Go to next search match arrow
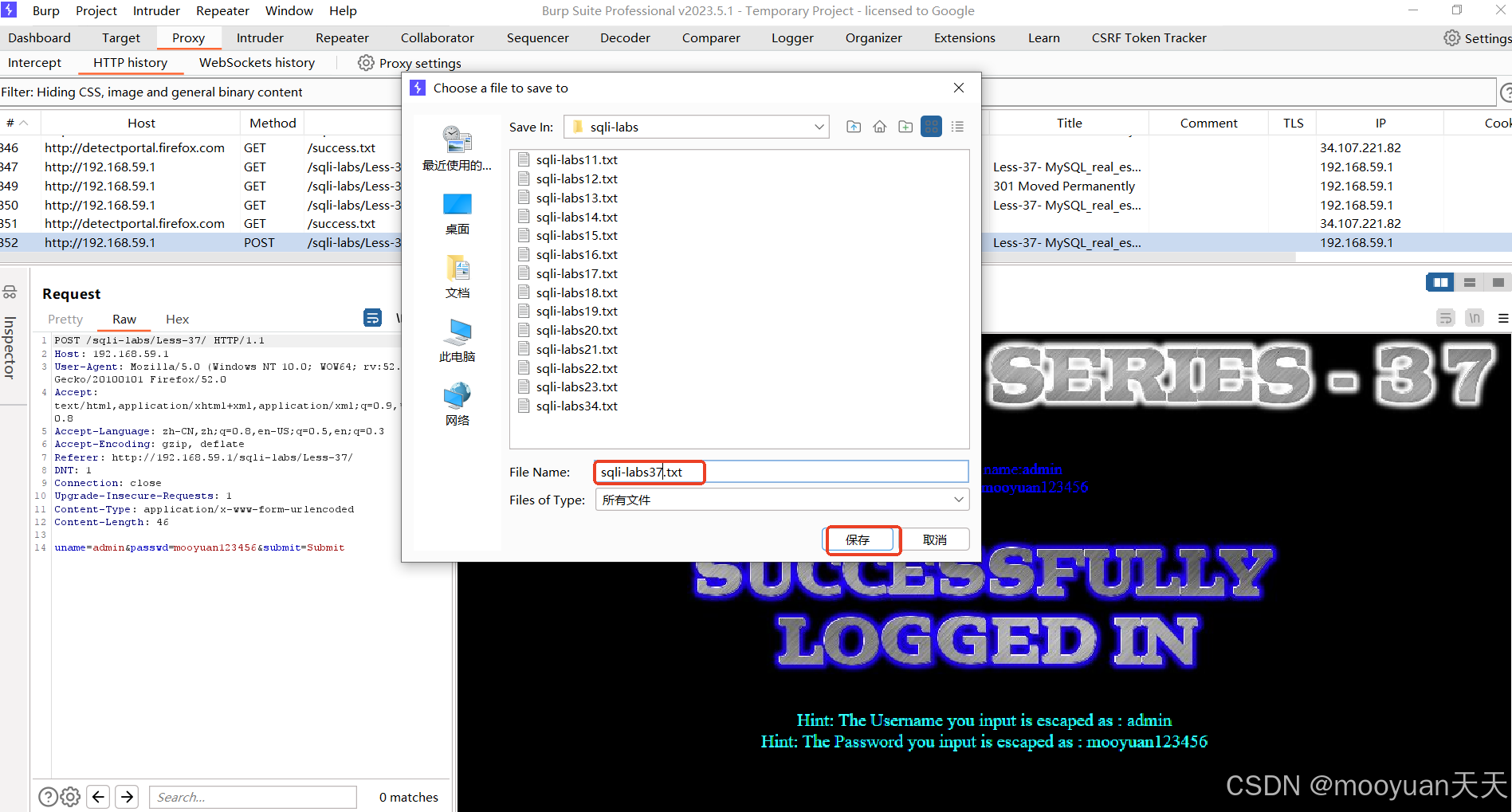Screen dimensions: 1512x812 (x=128, y=797)
